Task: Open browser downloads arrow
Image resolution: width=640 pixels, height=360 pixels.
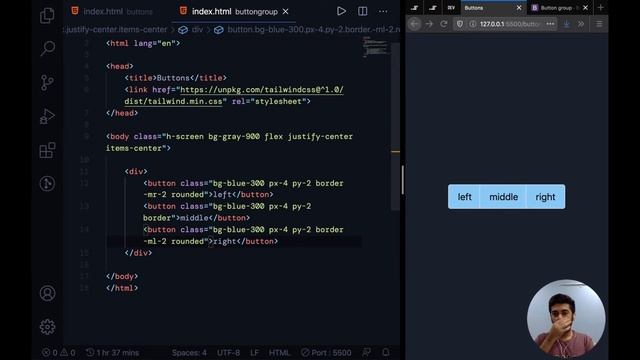Action: [x=567, y=24]
